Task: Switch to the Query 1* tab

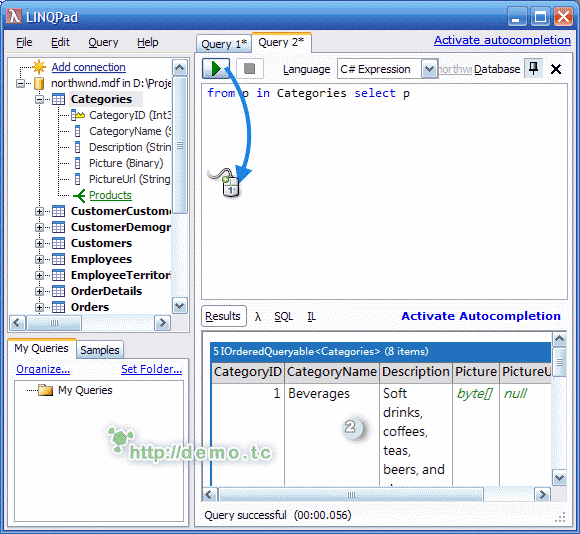Action: coord(224,44)
